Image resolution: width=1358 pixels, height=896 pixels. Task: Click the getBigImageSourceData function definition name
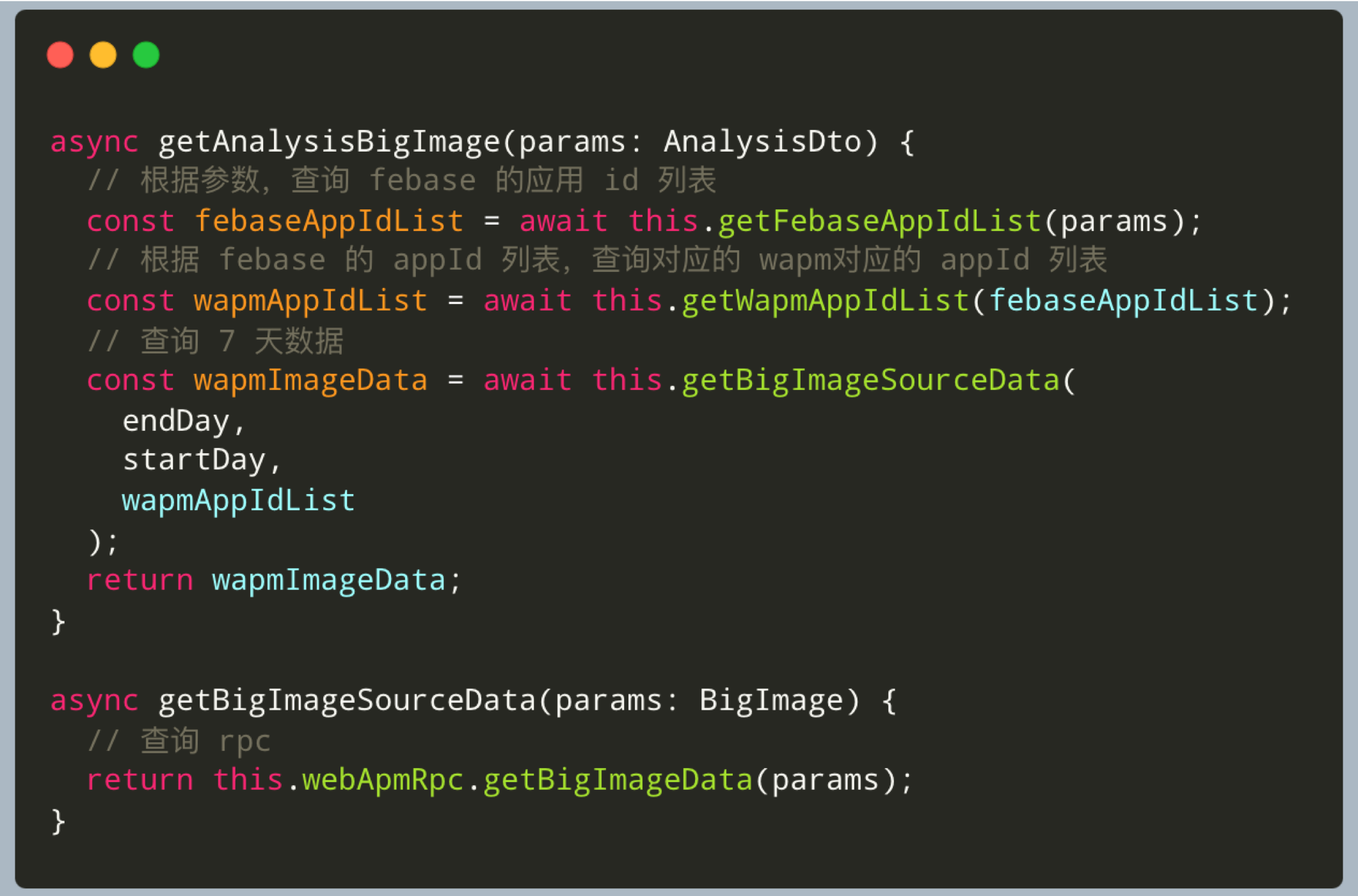point(347,701)
